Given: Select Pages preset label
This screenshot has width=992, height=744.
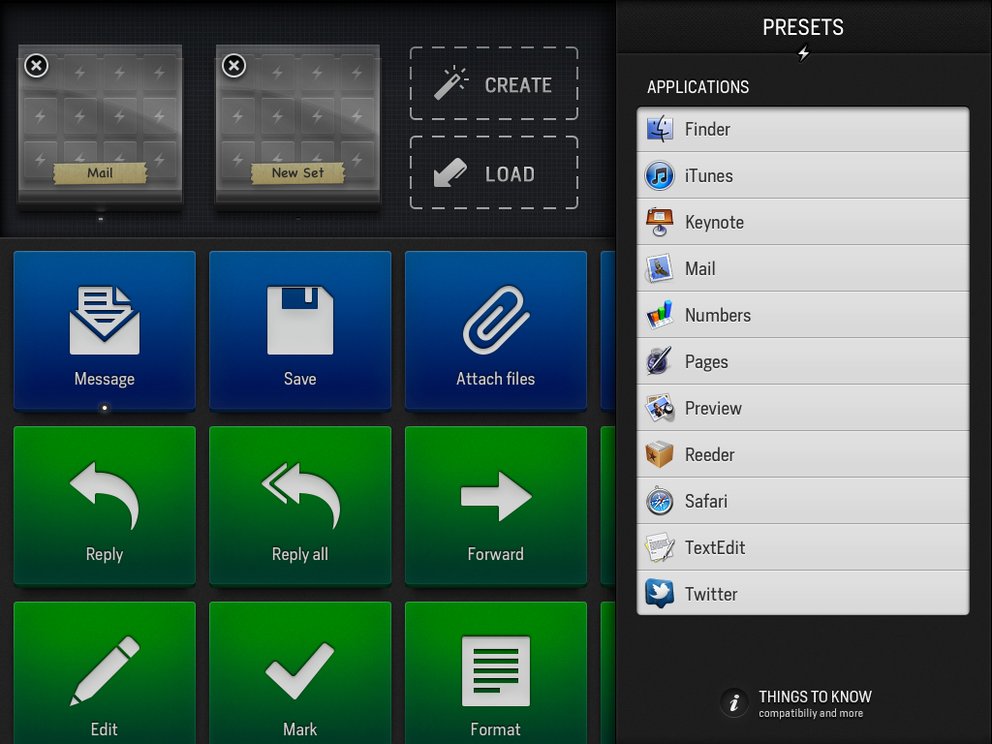Looking at the screenshot, I should click(x=707, y=362).
